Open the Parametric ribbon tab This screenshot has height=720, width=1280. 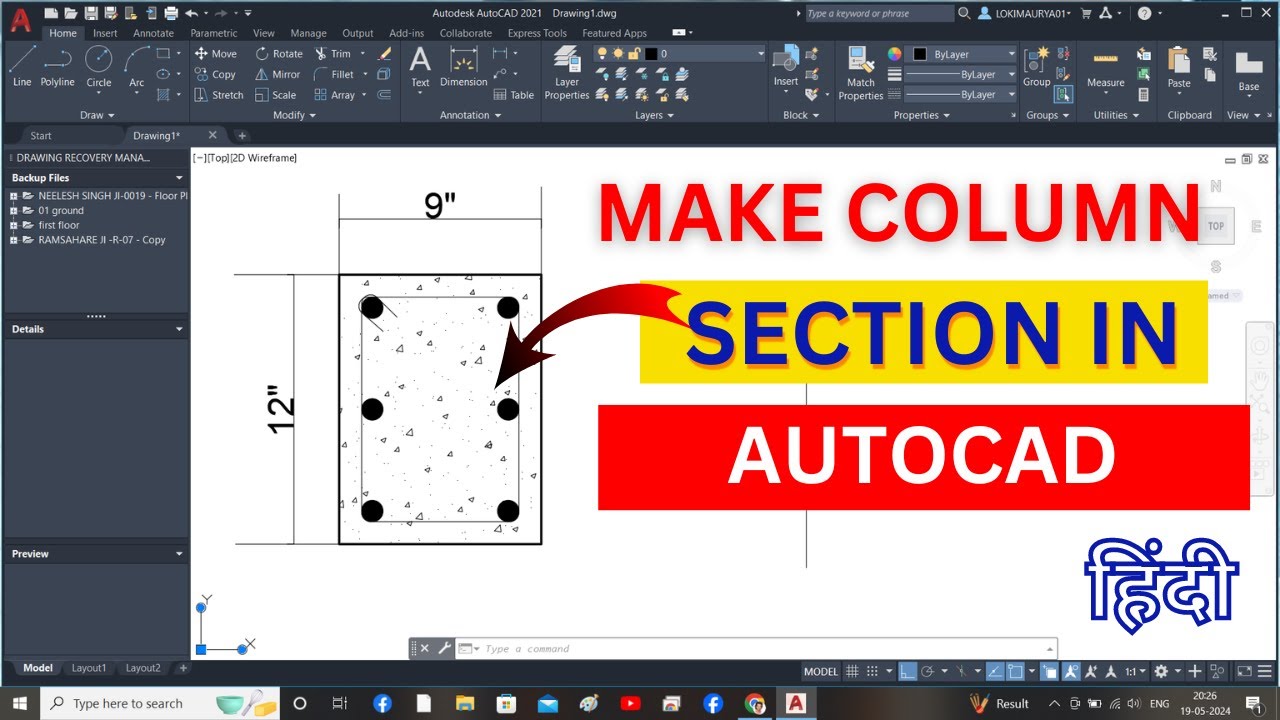(214, 33)
